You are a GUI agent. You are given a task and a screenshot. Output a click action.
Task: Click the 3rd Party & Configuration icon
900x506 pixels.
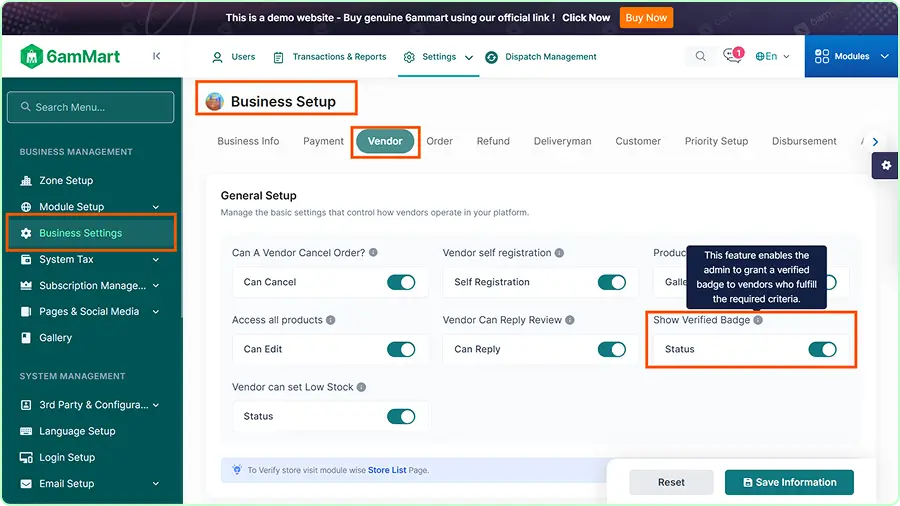point(26,405)
